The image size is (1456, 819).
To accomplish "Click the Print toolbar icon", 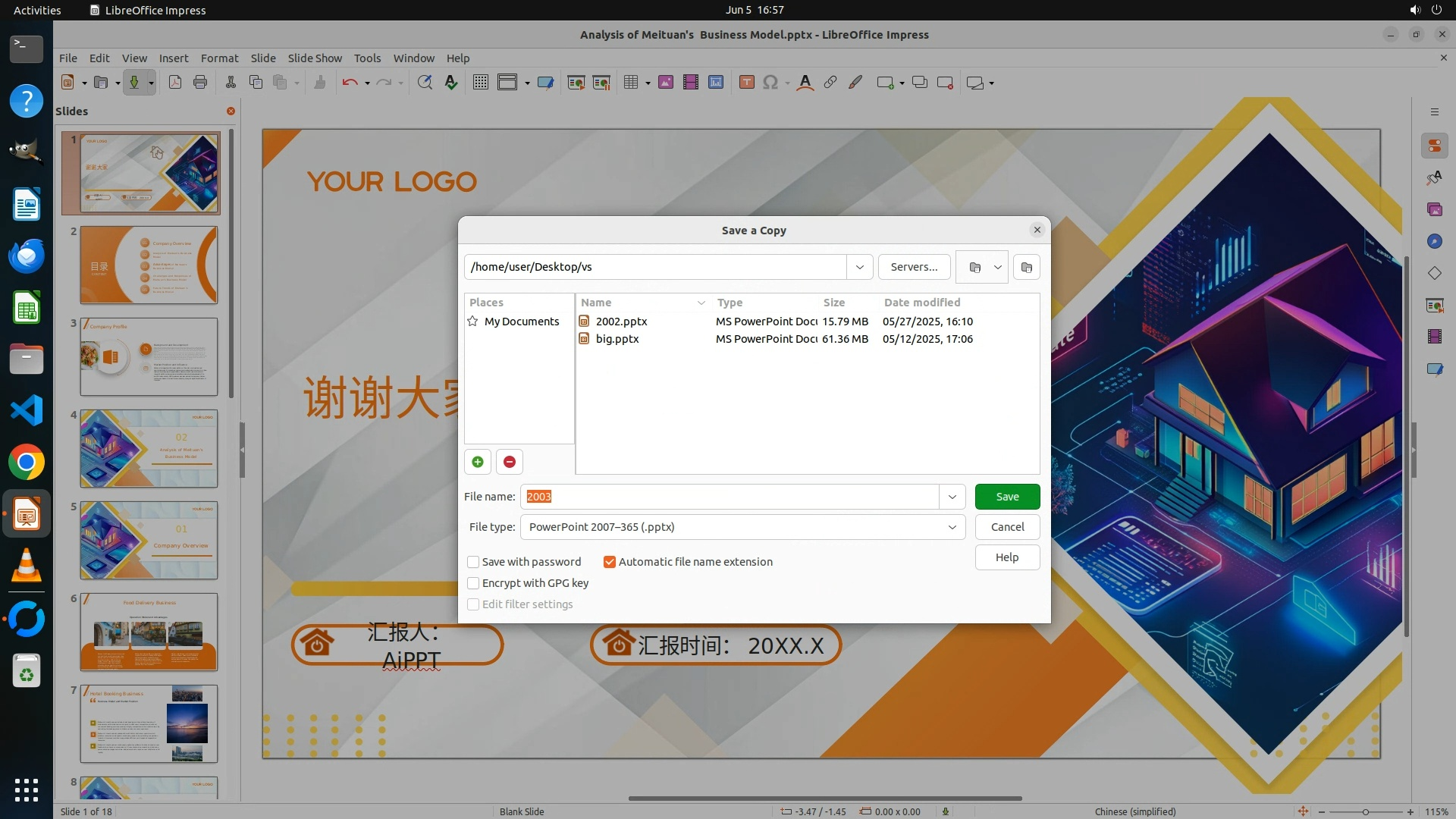I will pyautogui.click(x=200, y=83).
